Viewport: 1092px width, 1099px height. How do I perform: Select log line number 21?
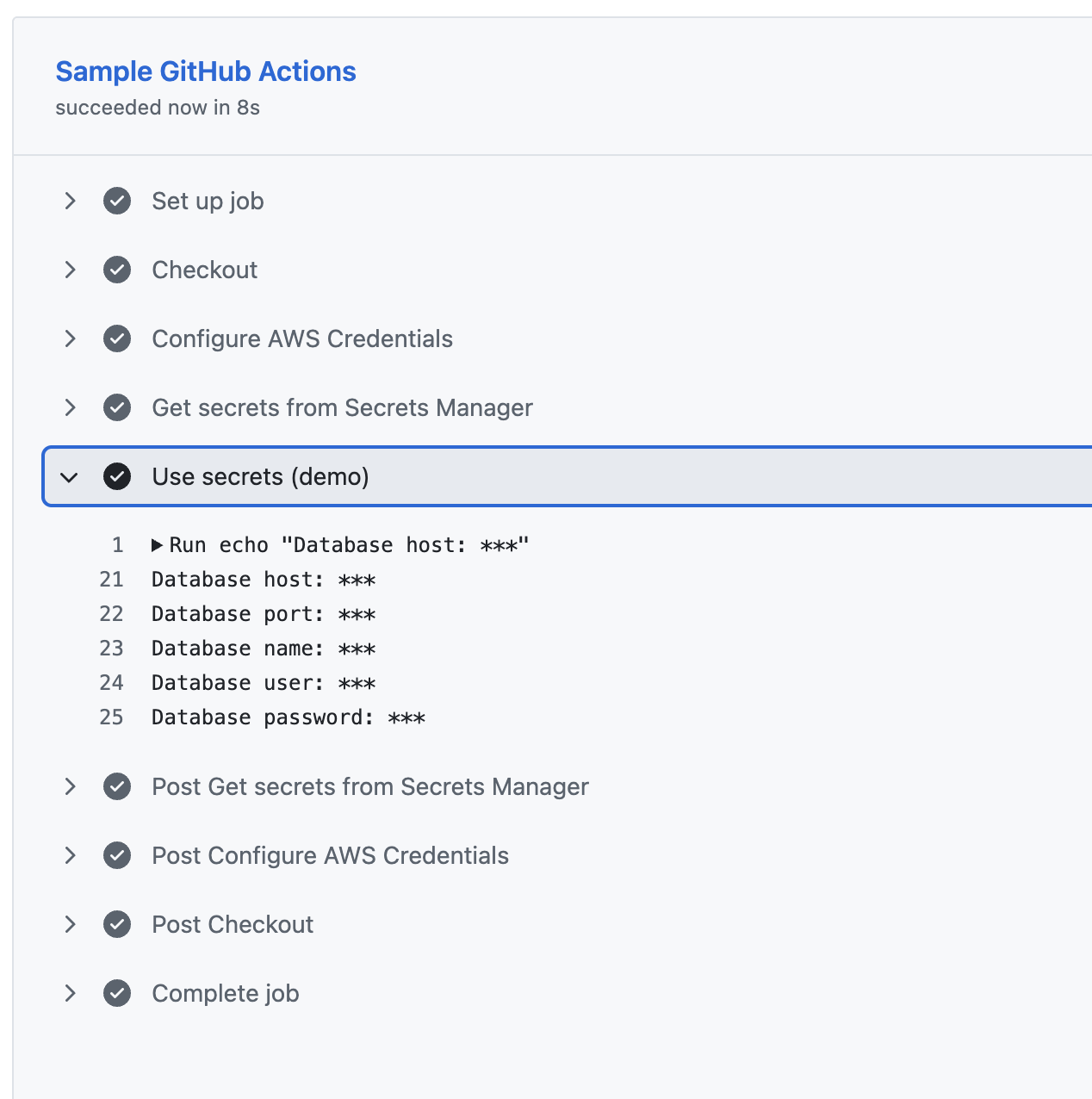111,580
